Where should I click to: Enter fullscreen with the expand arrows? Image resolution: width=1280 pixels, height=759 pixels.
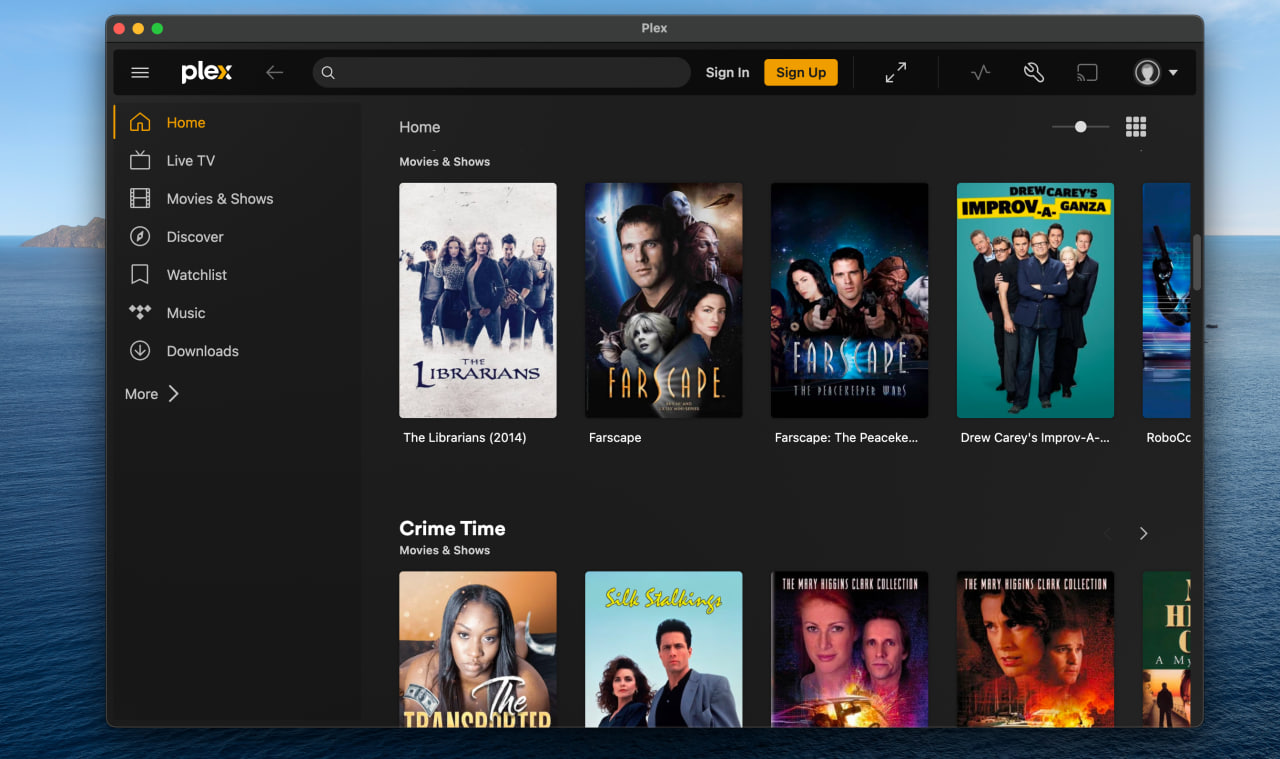coord(895,72)
